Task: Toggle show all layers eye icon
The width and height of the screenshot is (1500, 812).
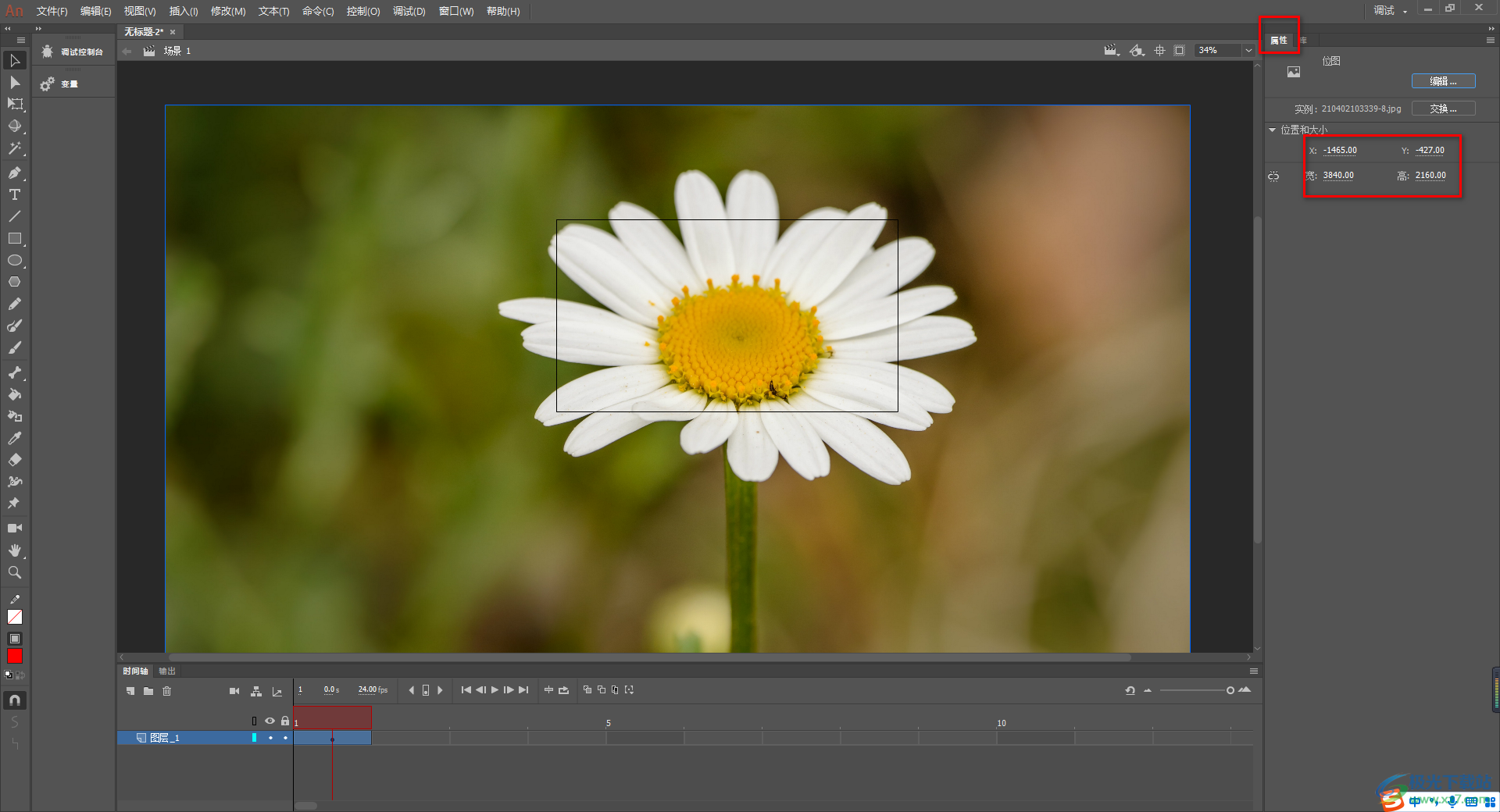Action: (270, 721)
